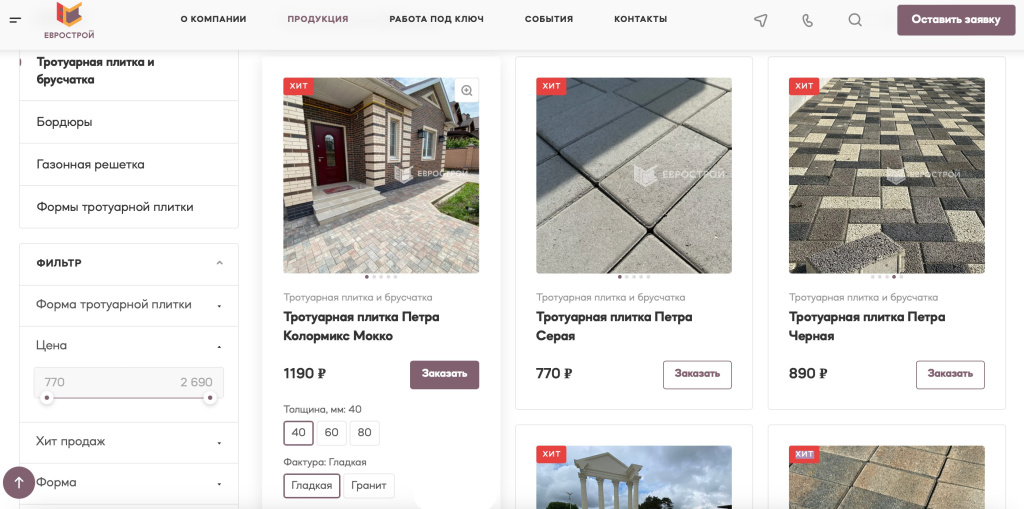Open search via magnifier icon

coord(855,20)
